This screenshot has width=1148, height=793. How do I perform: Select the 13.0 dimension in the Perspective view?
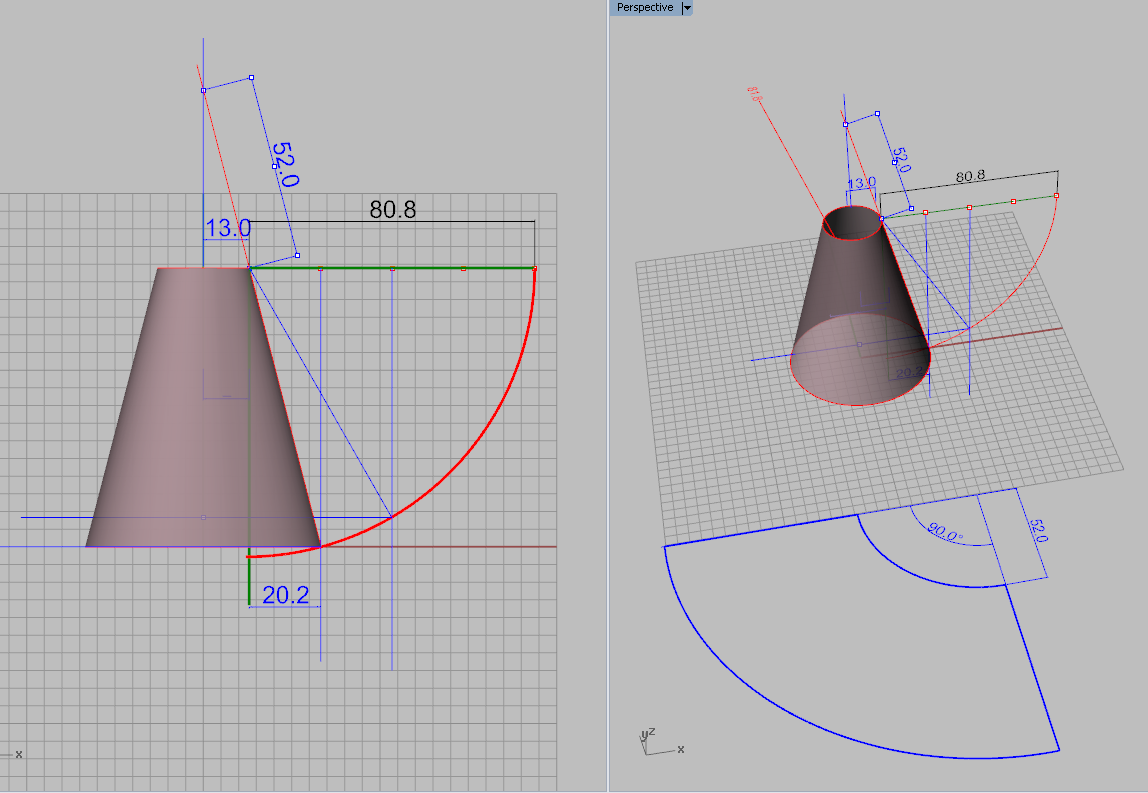(862, 182)
